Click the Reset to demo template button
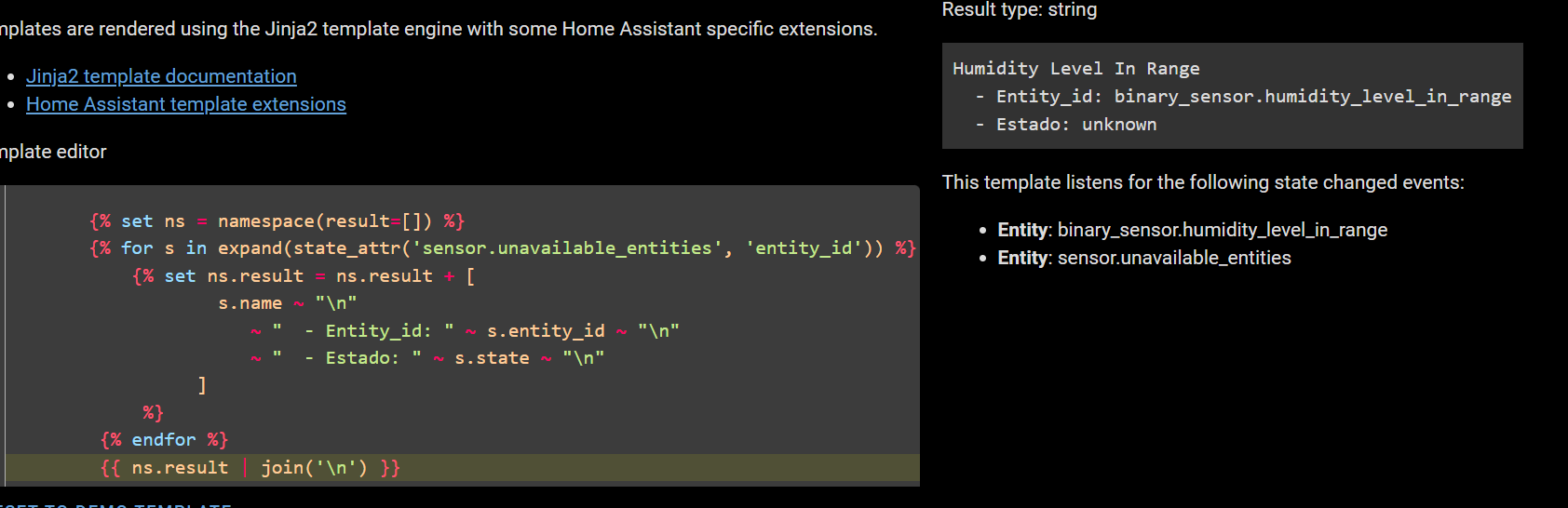 coord(115,503)
